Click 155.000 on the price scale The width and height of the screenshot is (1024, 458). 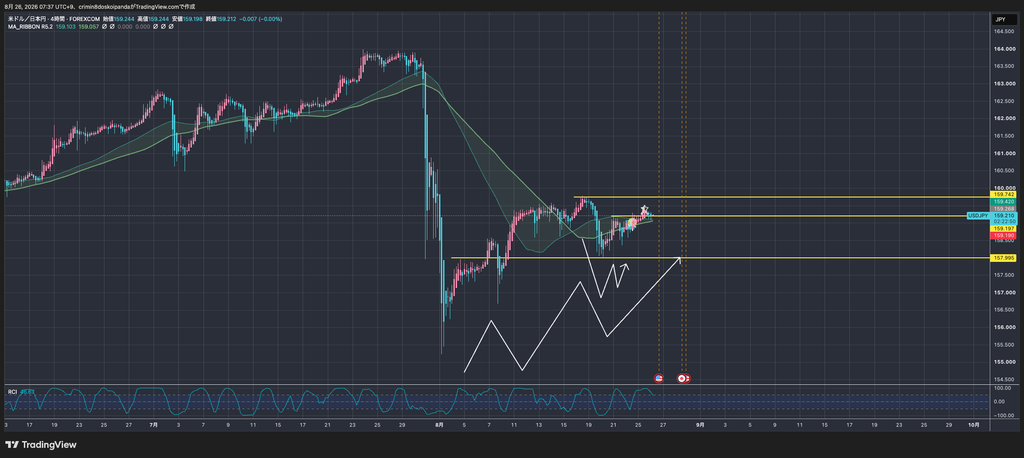coord(1003,361)
